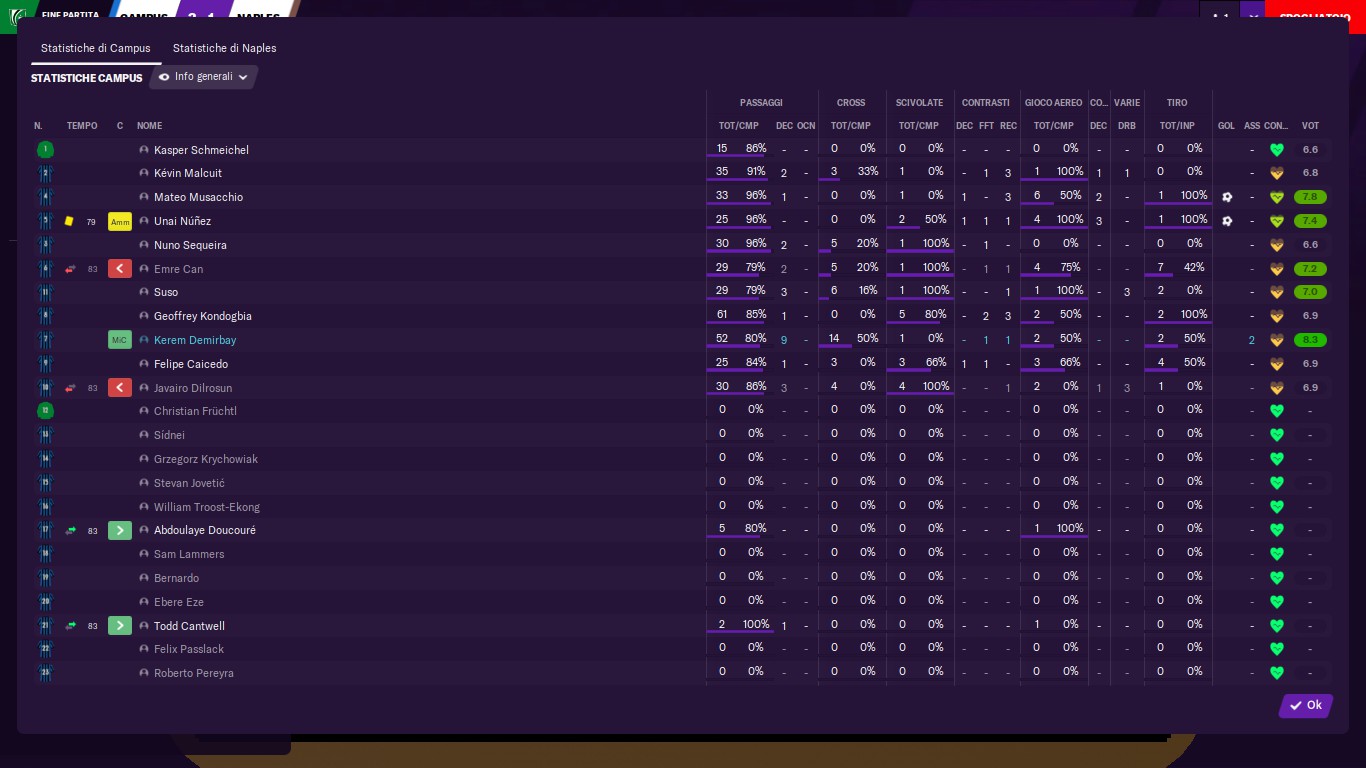Click the player info icon beside Geoffrey Kondogbia
The image size is (1366, 768).
coord(144,316)
